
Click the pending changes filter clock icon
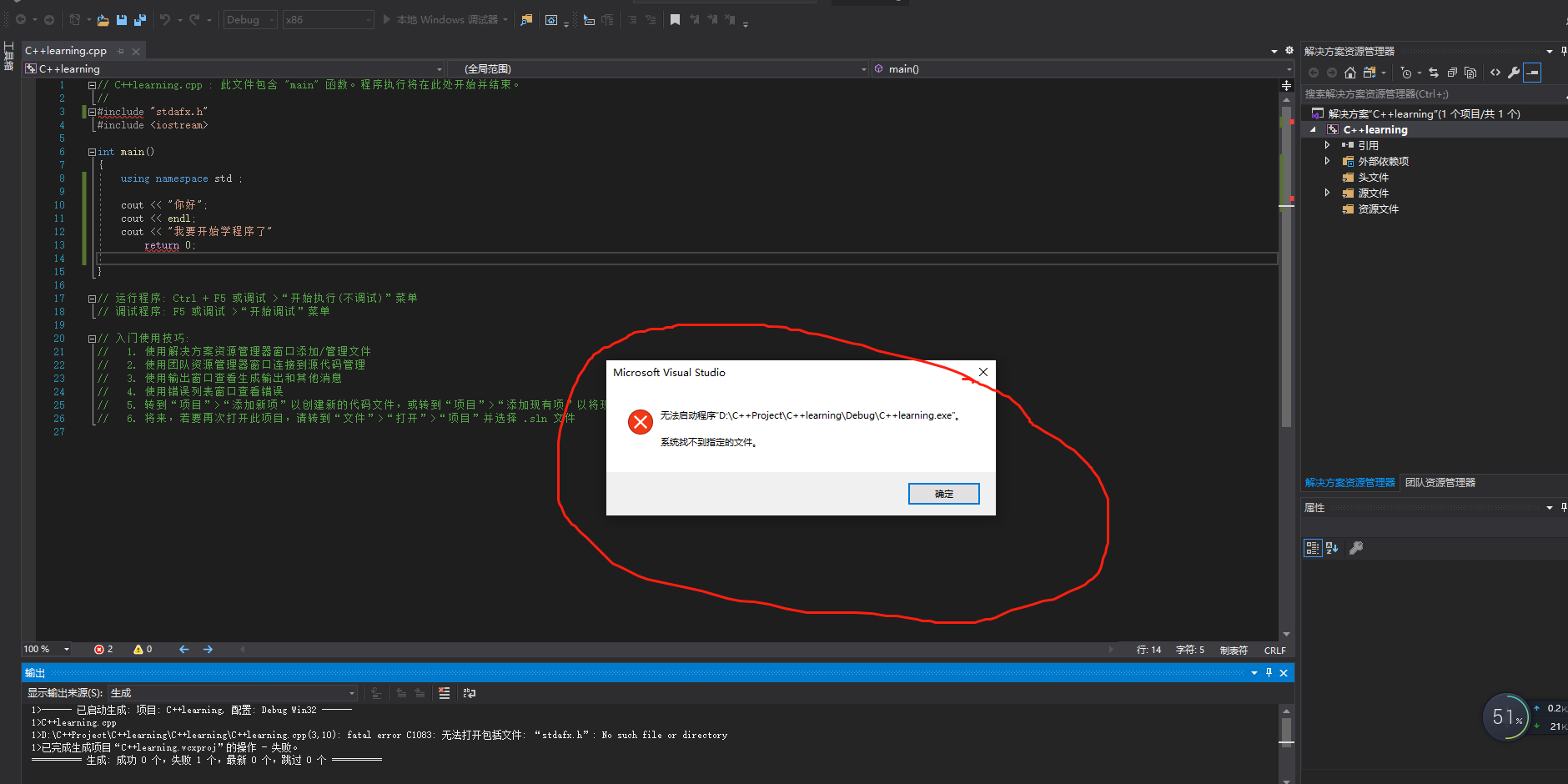pos(1406,73)
